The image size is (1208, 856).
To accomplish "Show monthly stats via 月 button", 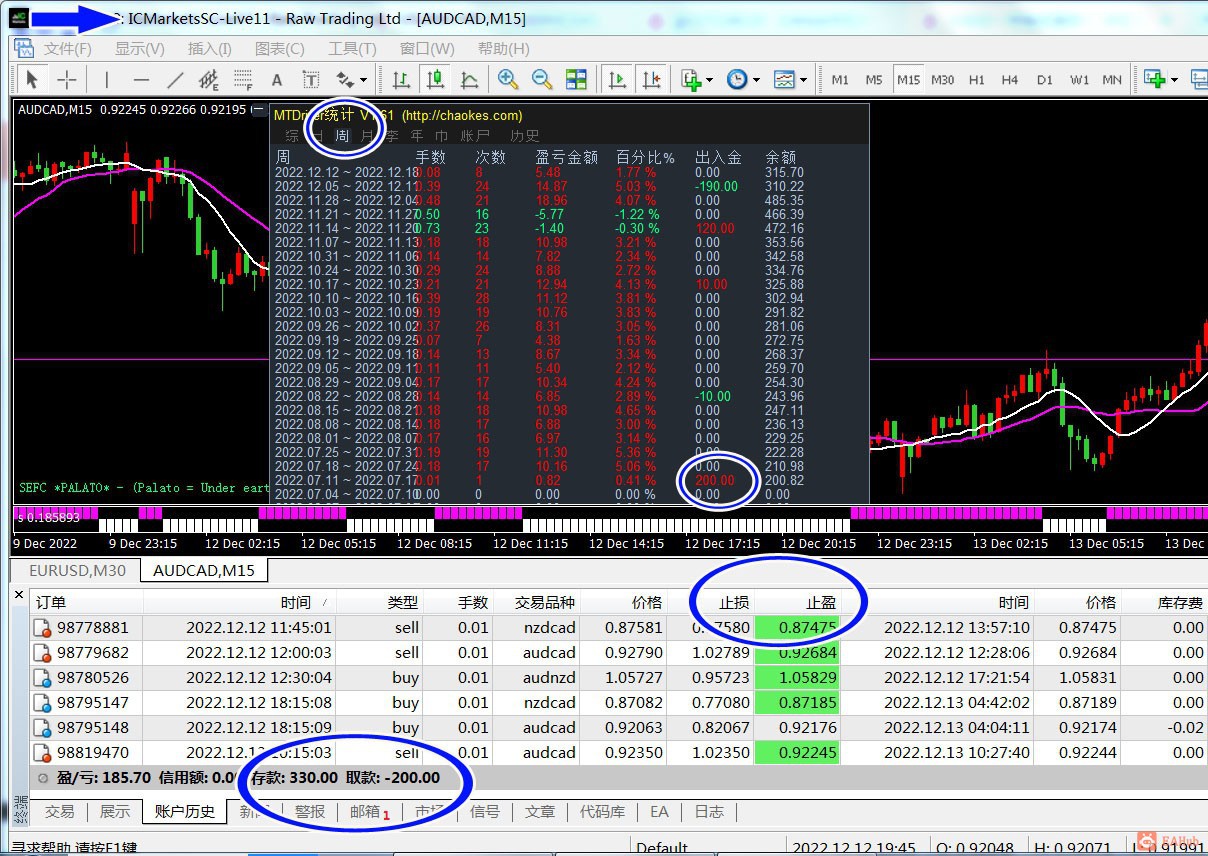I will click(x=367, y=136).
